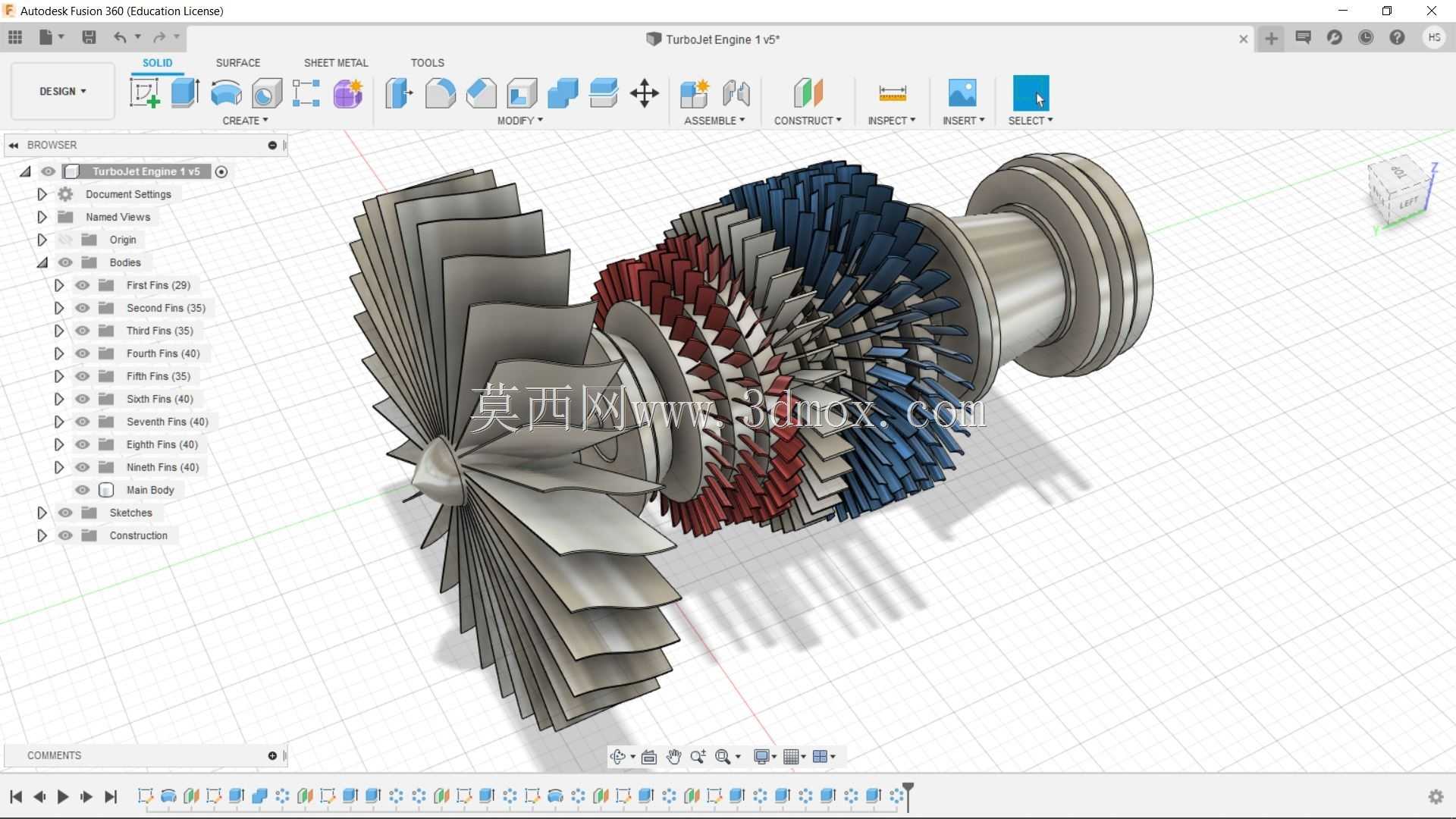
Task: Open the INSPECT menu
Action: pyautogui.click(x=892, y=121)
